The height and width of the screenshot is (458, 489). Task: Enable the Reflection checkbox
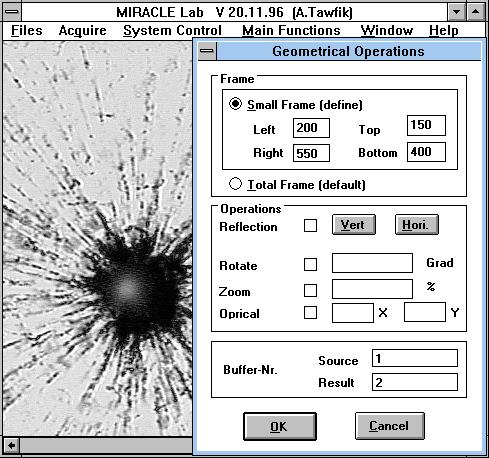click(310, 226)
